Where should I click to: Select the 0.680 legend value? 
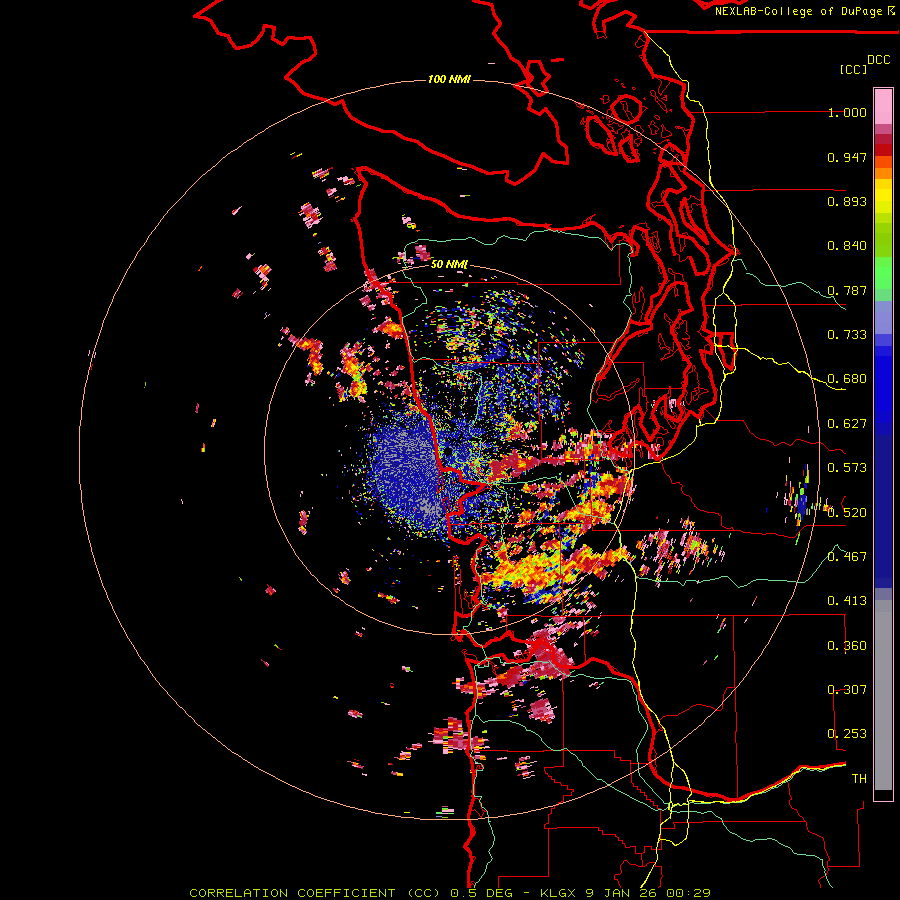pyautogui.click(x=847, y=379)
